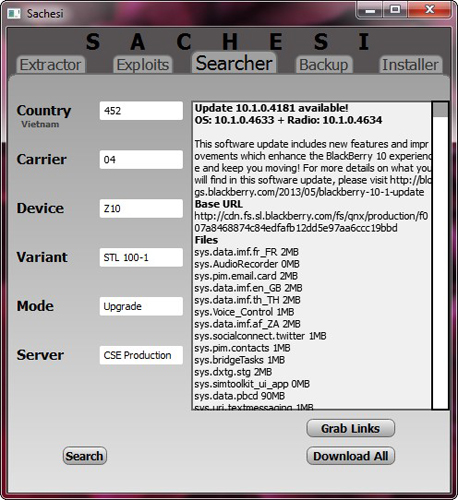Open the Installer tab
Image resolution: width=458 pixels, height=500 pixels.
tap(410, 65)
